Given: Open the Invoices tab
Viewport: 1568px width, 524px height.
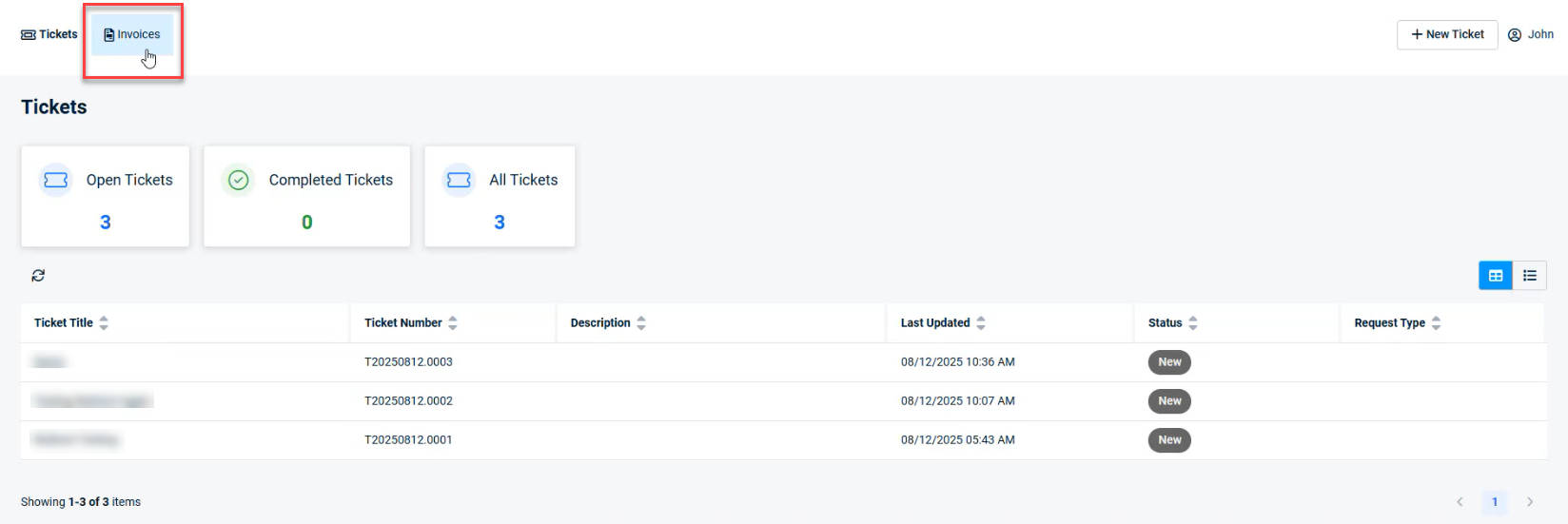Looking at the screenshot, I should [x=132, y=35].
